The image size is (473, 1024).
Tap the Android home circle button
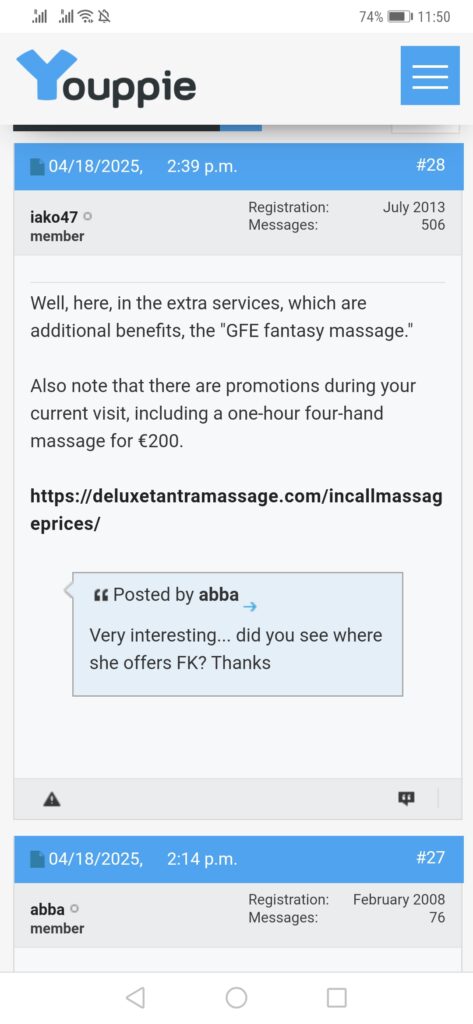point(236,997)
